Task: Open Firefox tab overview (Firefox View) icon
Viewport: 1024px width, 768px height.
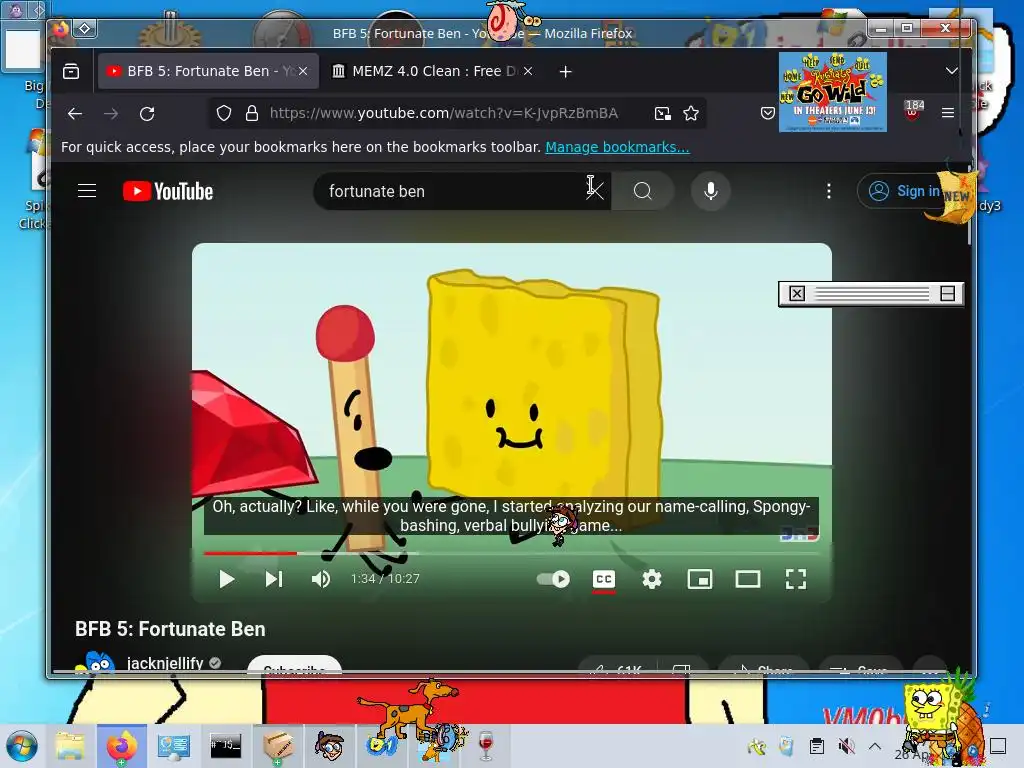Action: click(71, 71)
